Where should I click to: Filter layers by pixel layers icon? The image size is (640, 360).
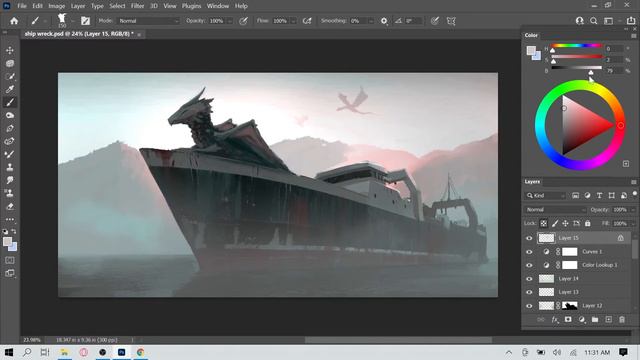click(x=575, y=196)
